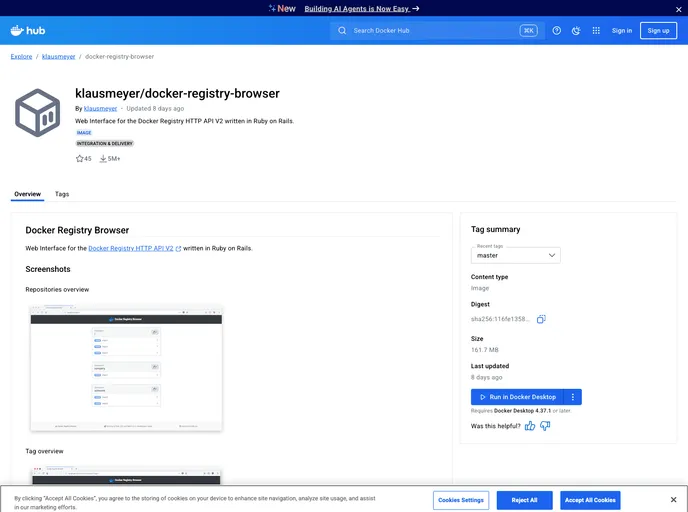Close the top announcement banner
Screen dimensions: 688x512
(x=679, y=9)
